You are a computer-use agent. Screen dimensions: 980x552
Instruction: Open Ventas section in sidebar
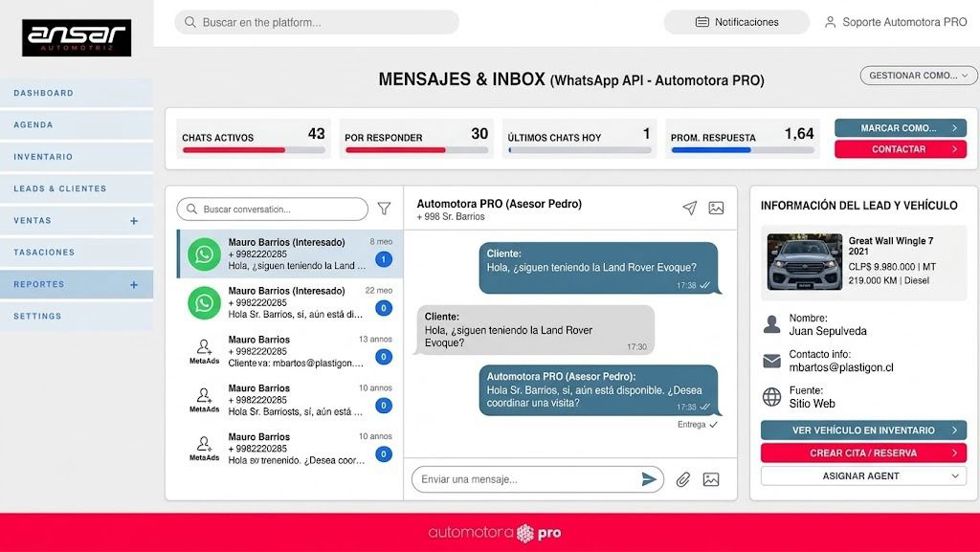76,221
